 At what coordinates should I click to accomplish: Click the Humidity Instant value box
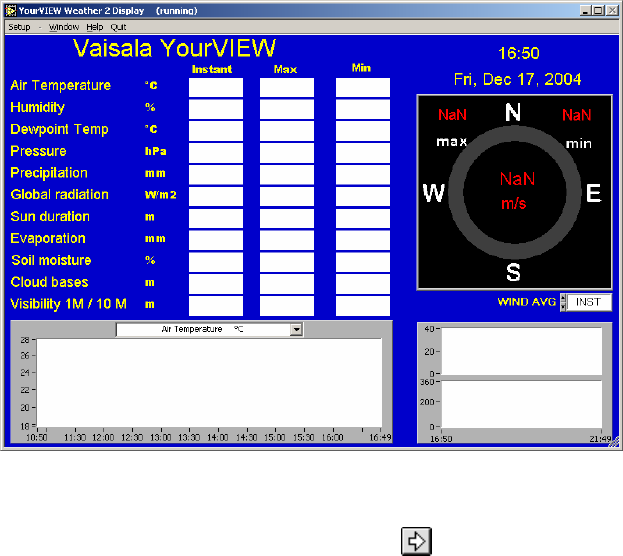coord(216,109)
